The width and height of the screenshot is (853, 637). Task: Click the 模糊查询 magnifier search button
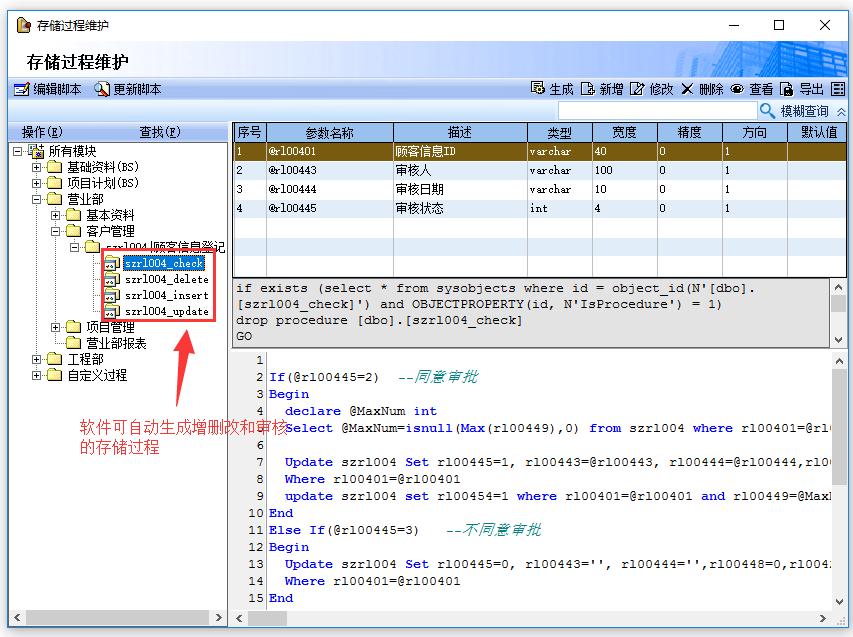coord(768,111)
